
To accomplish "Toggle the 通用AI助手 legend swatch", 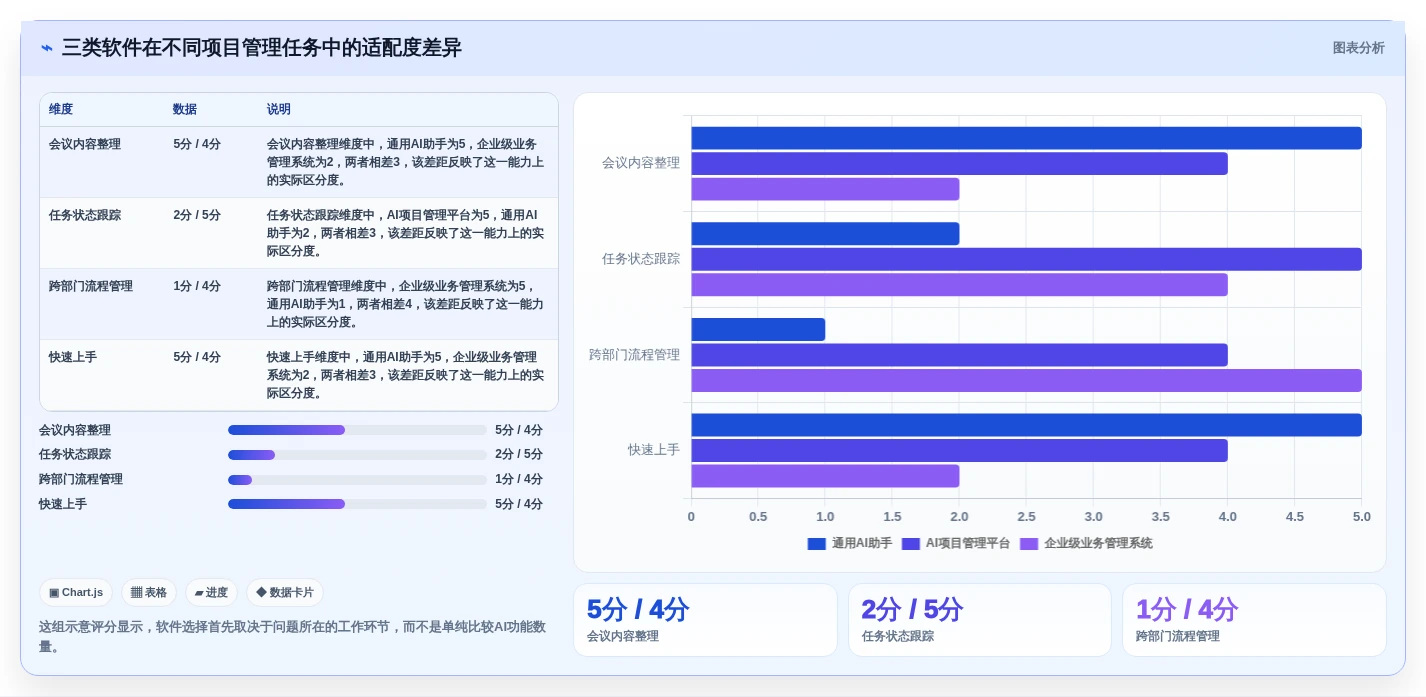I will click(816, 544).
